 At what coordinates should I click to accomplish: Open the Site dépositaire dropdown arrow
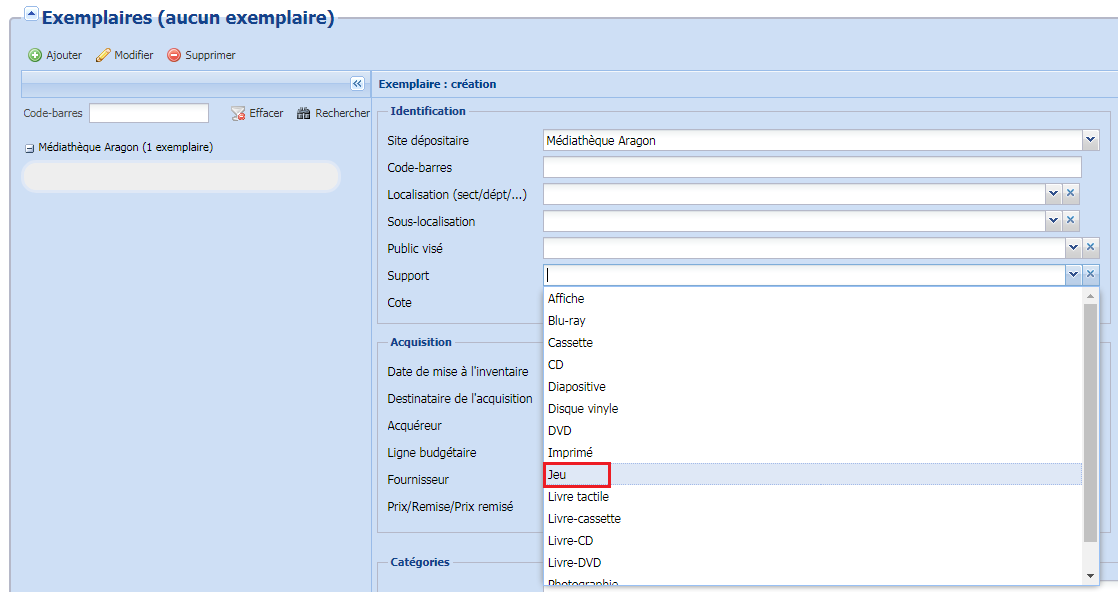[x=1090, y=141]
